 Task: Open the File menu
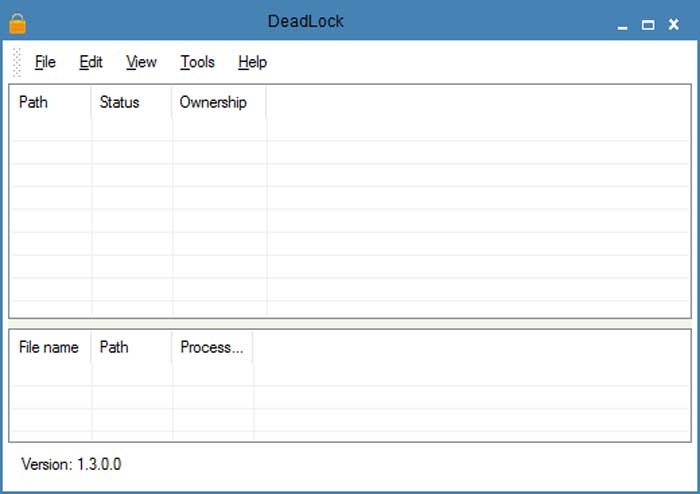45,62
